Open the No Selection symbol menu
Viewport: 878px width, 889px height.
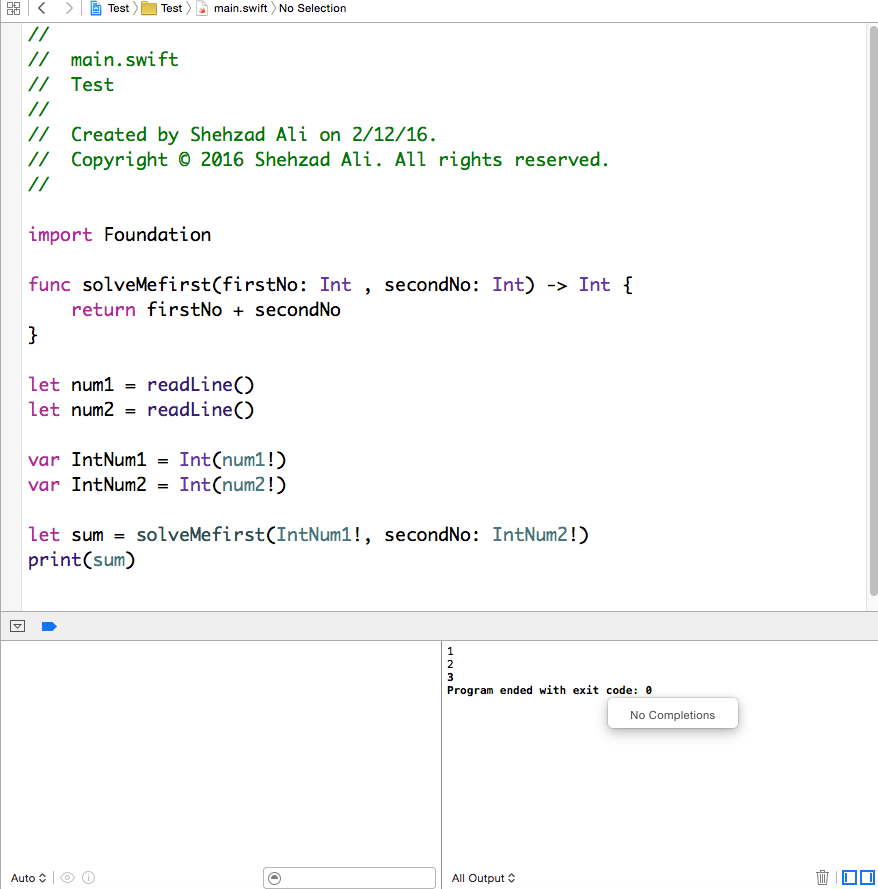312,8
